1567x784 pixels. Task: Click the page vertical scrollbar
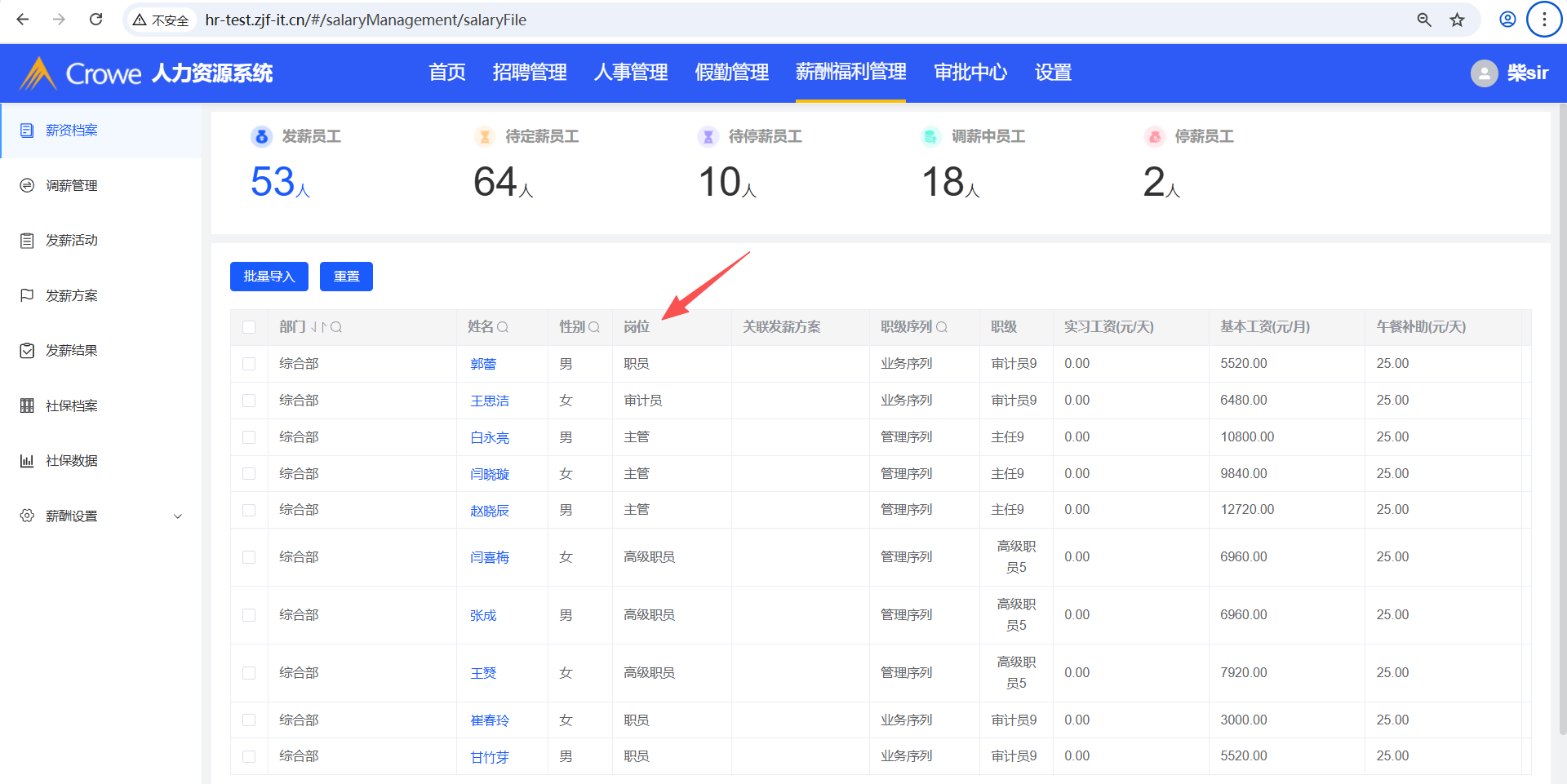[x=1561, y=408]
